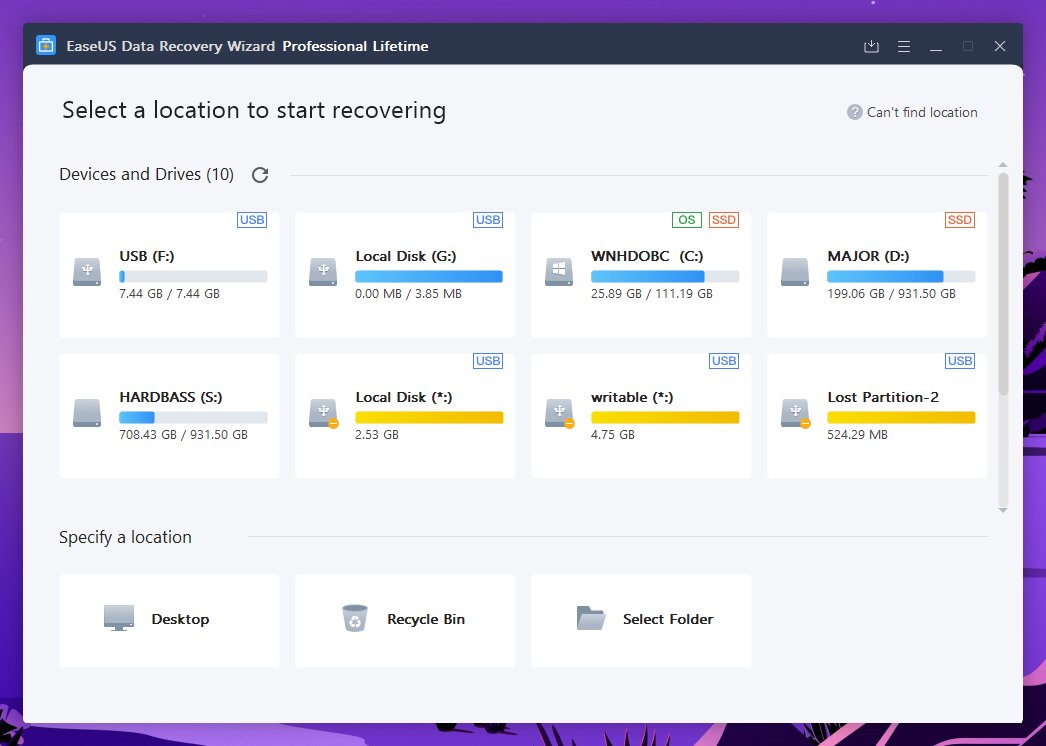The height and width of the screenshot is (746, 1046).
Task: Click the 'Local Disk (*:)' drive name
Action: [404, 397]
